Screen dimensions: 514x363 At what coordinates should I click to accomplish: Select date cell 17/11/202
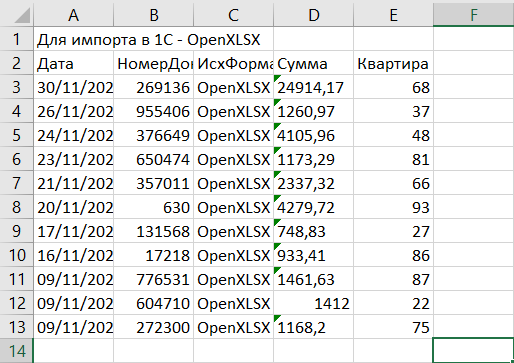(73, 231)
